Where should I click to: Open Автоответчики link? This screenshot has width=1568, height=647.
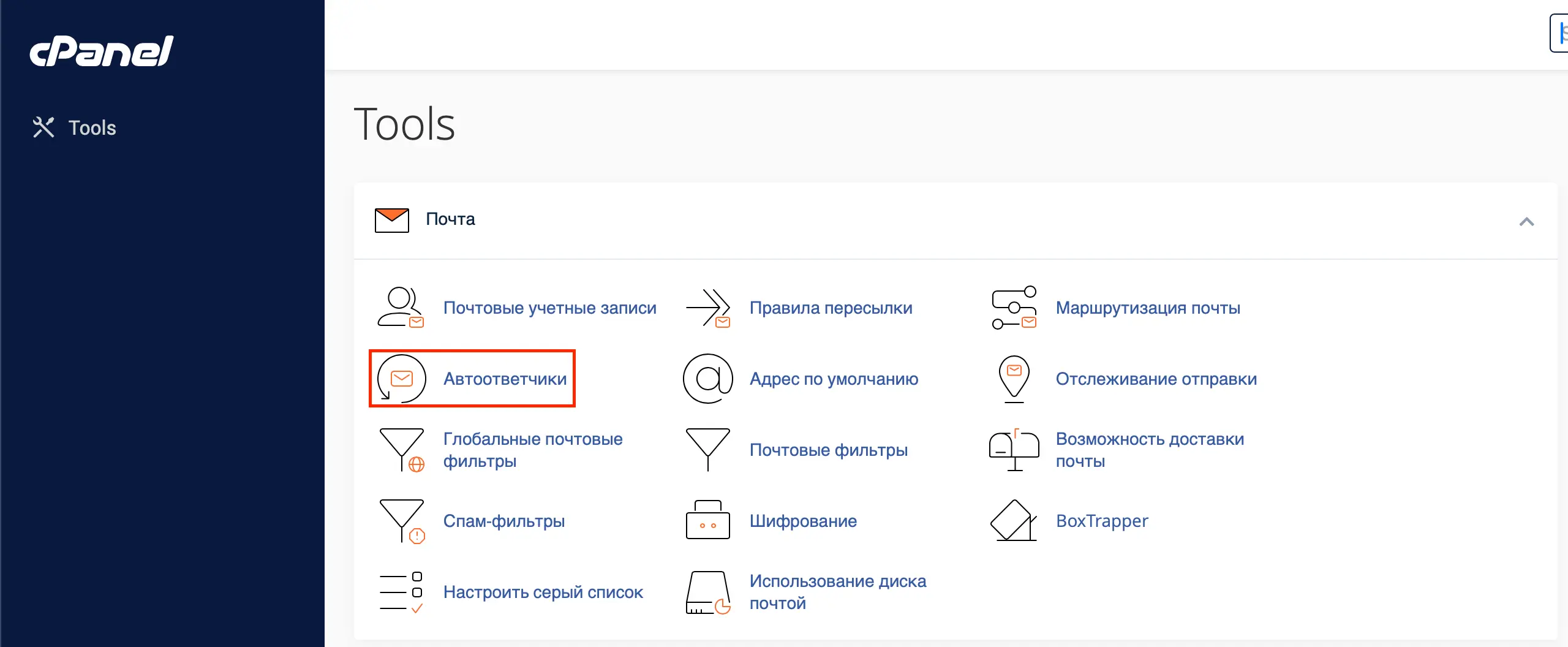tap(505, 379)
